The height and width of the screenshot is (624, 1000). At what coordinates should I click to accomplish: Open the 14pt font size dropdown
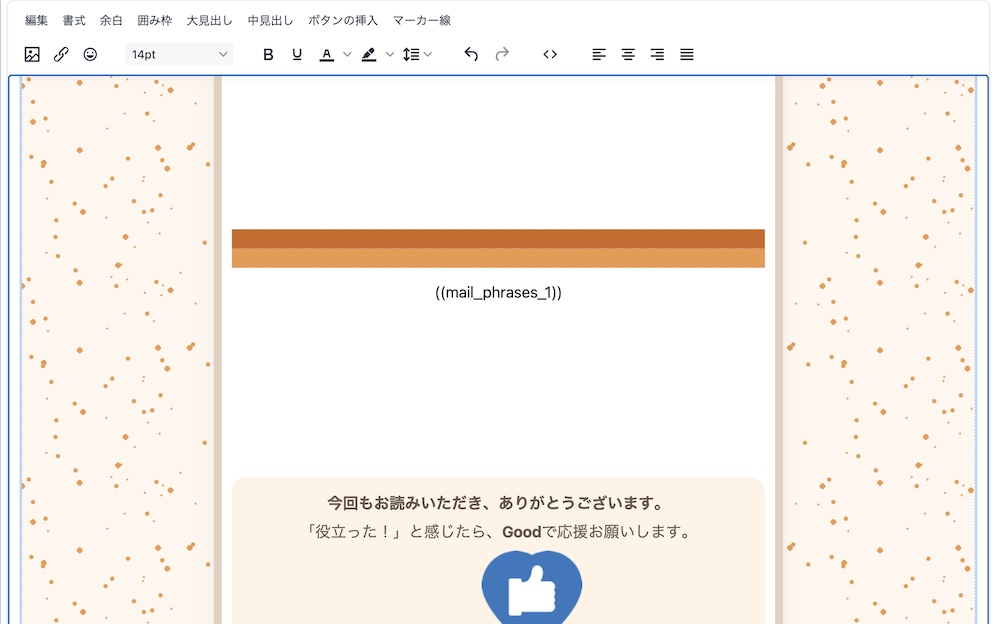[x=179, y=55]
